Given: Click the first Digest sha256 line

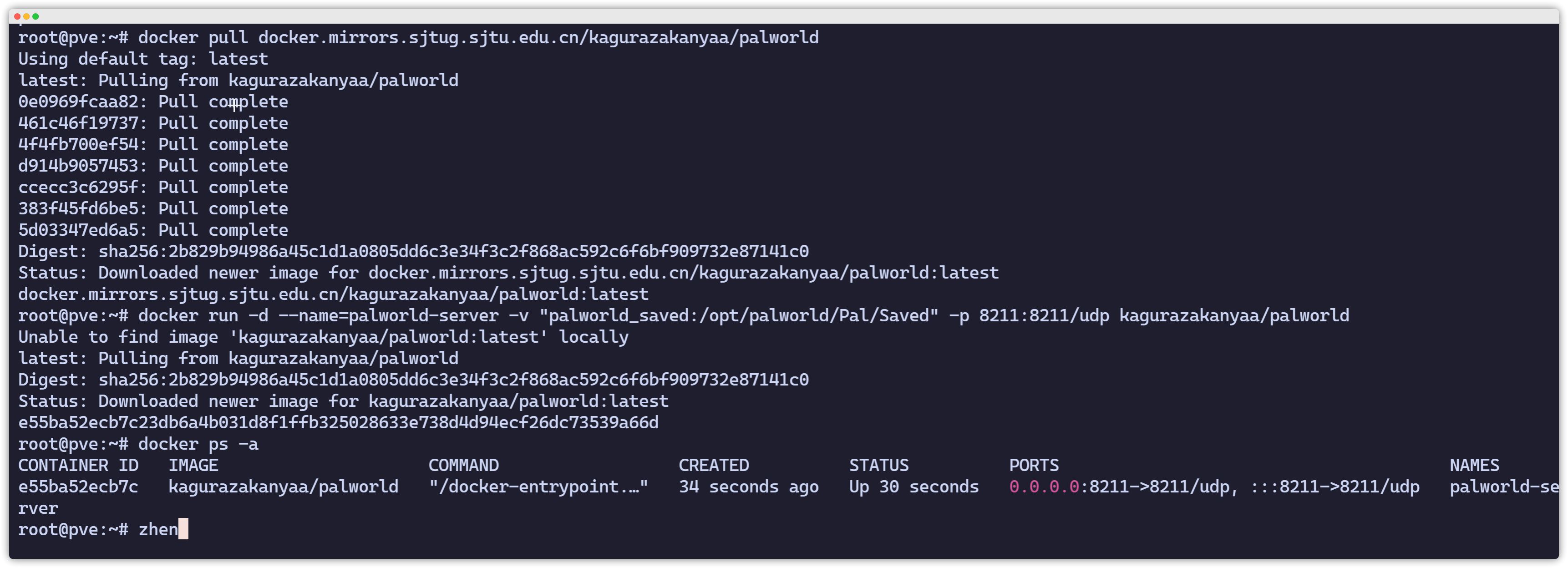Looking at the screenshot, I should (x=413, y=251).
